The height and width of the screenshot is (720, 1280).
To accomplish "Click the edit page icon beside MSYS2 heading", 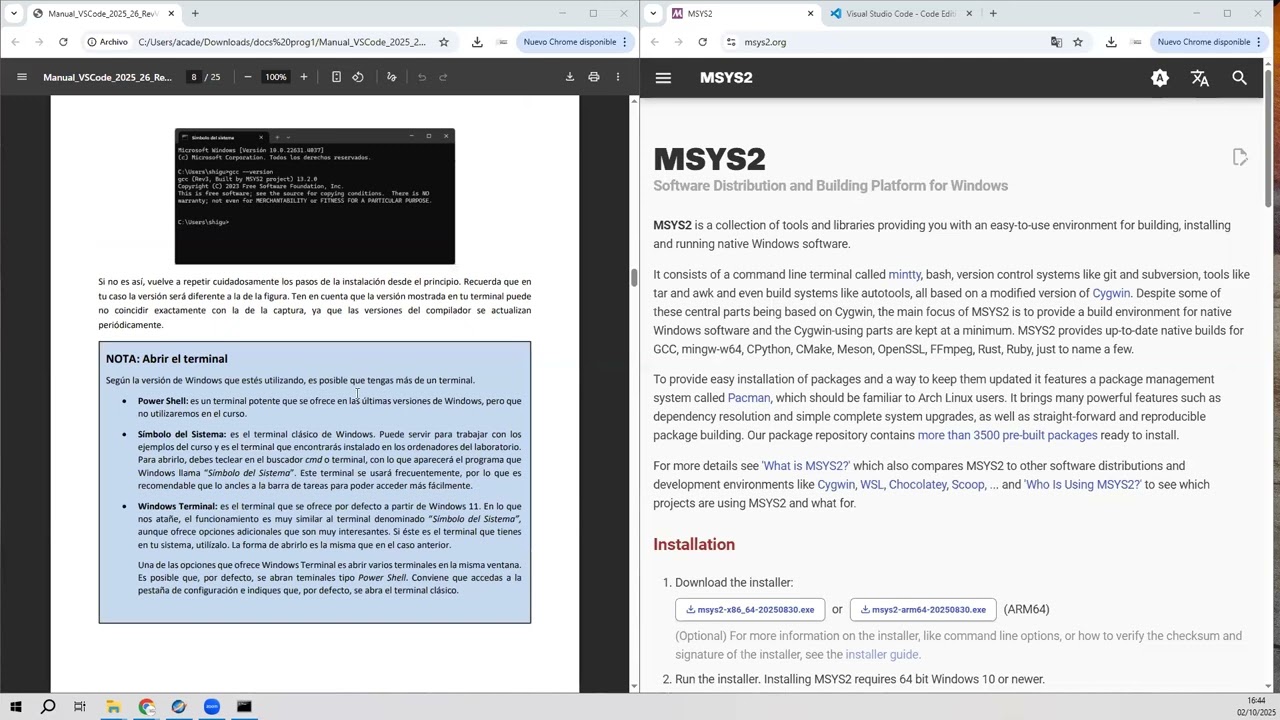I will coord(1240,157).
